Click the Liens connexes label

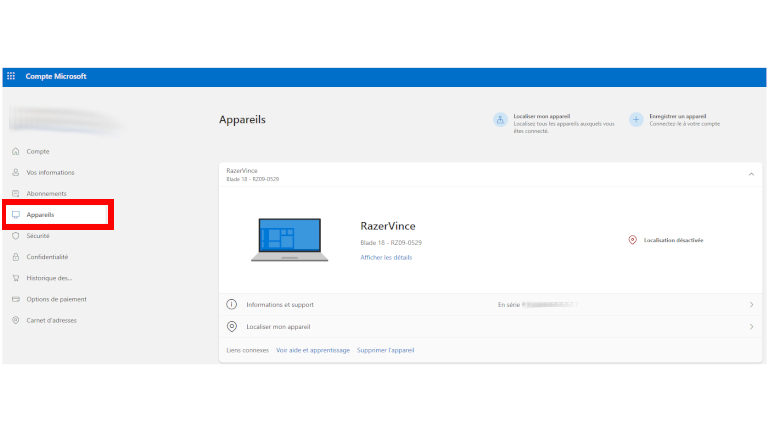tap(247, 350)
